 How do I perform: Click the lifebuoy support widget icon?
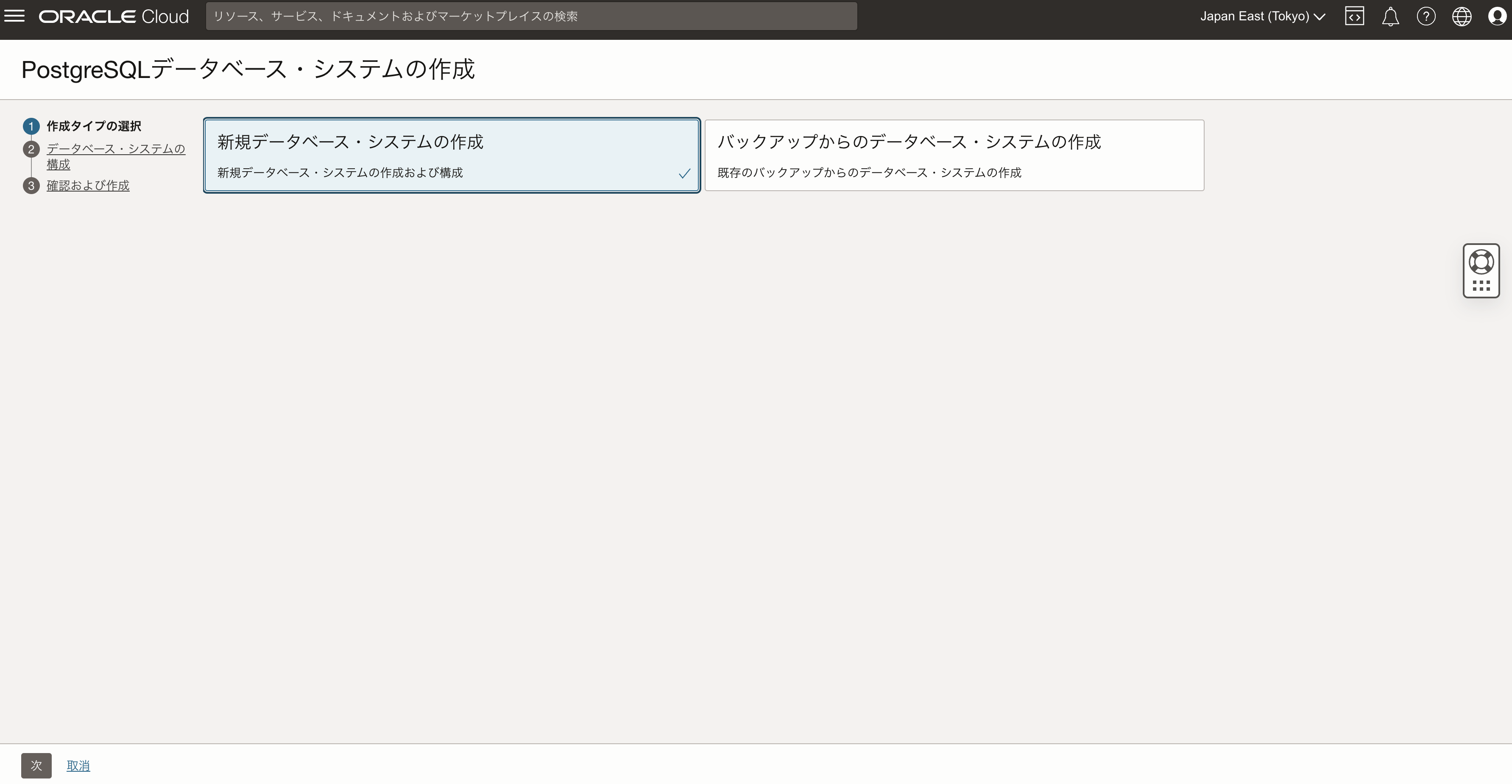[1481, 262]
